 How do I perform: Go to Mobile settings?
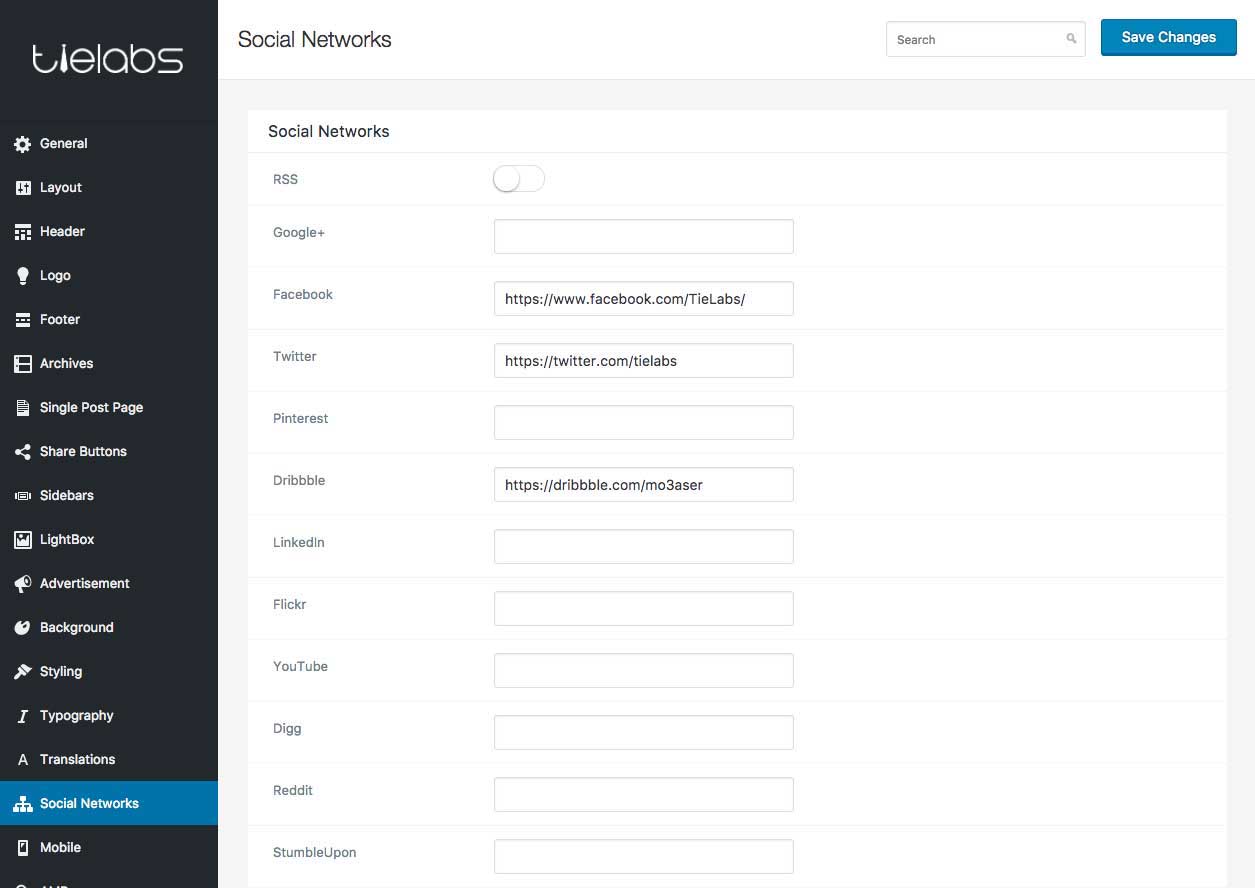pyautogui.click(x=108, y=848)
